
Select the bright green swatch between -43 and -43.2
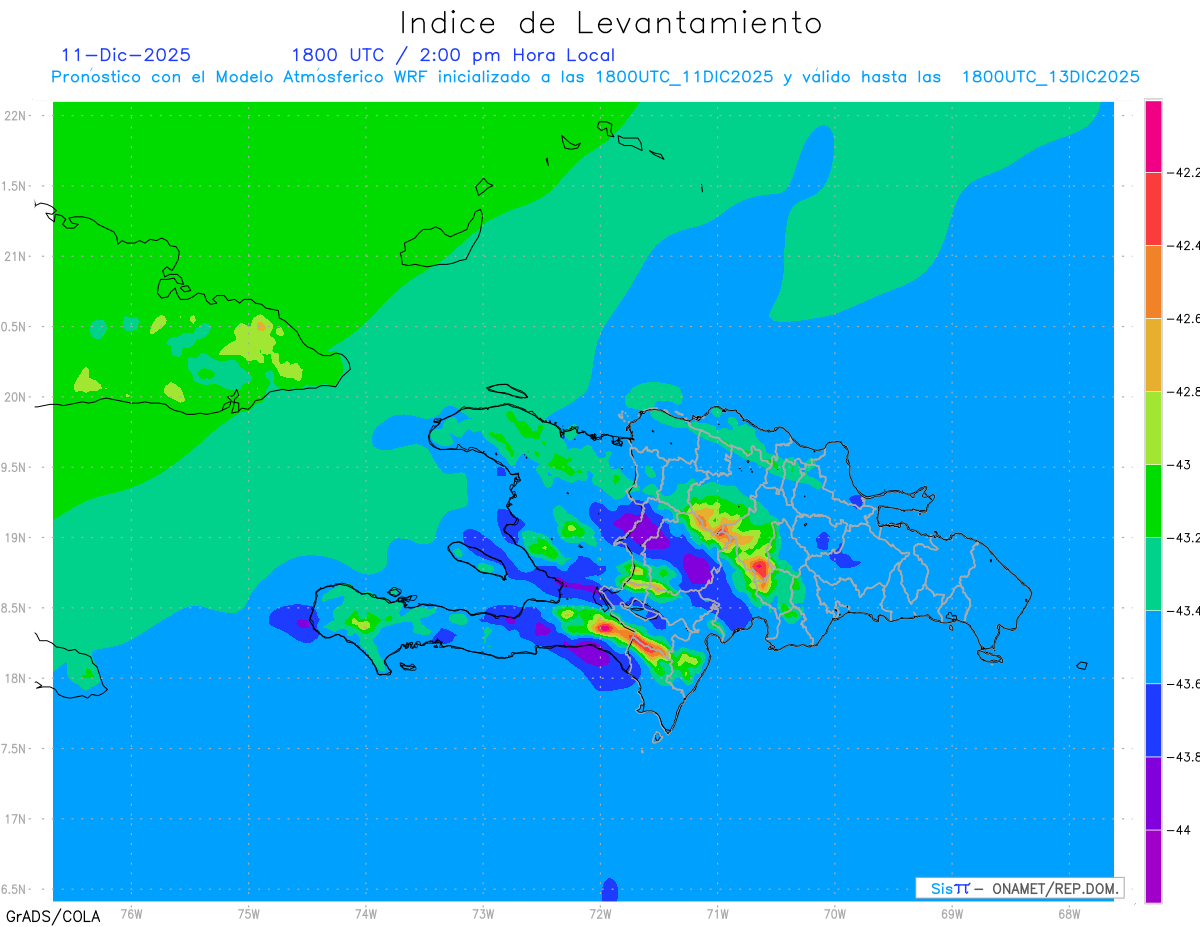click(1153, 501)
